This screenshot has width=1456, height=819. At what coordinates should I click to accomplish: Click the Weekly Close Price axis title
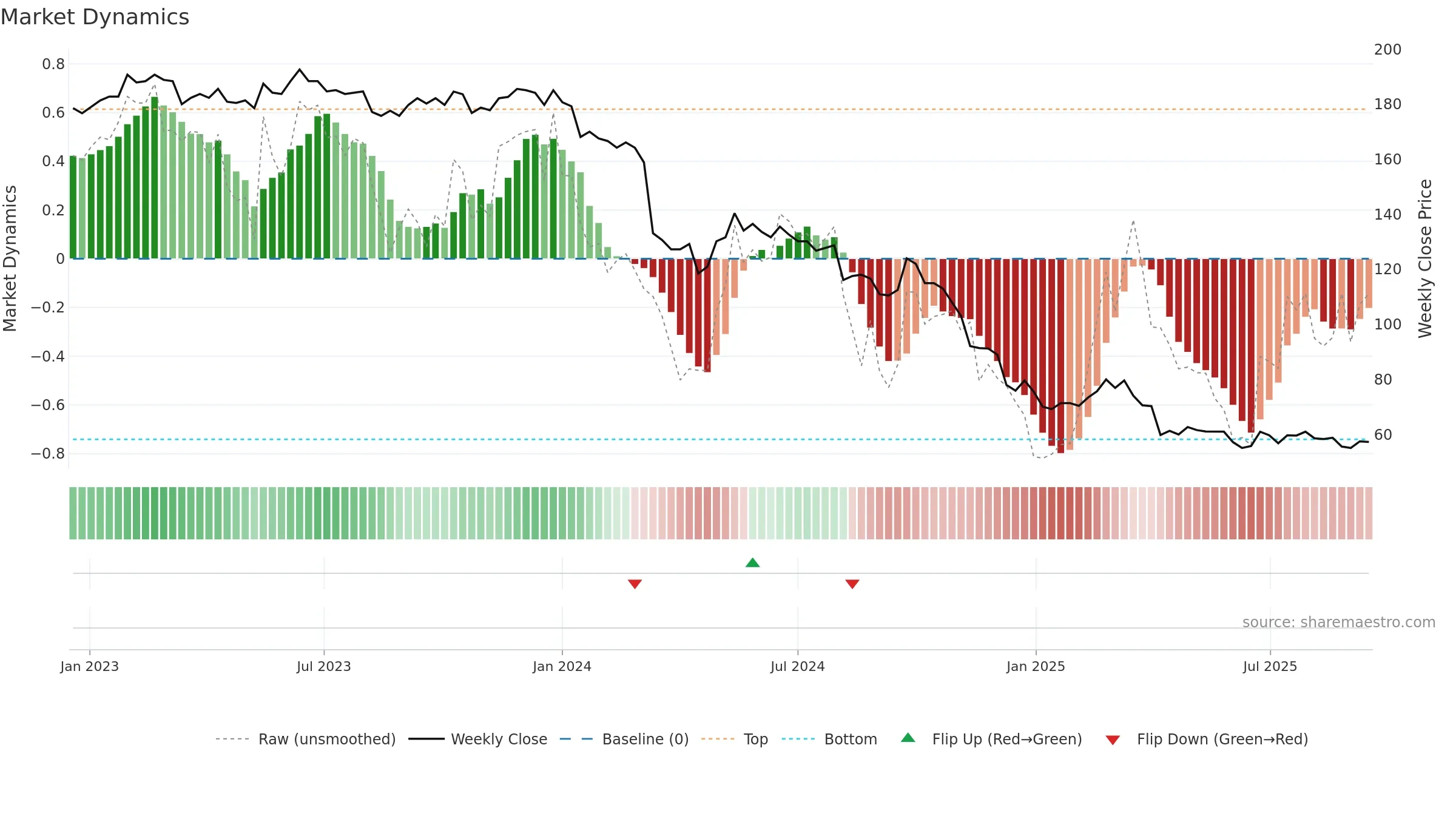tap(1425, 258)
